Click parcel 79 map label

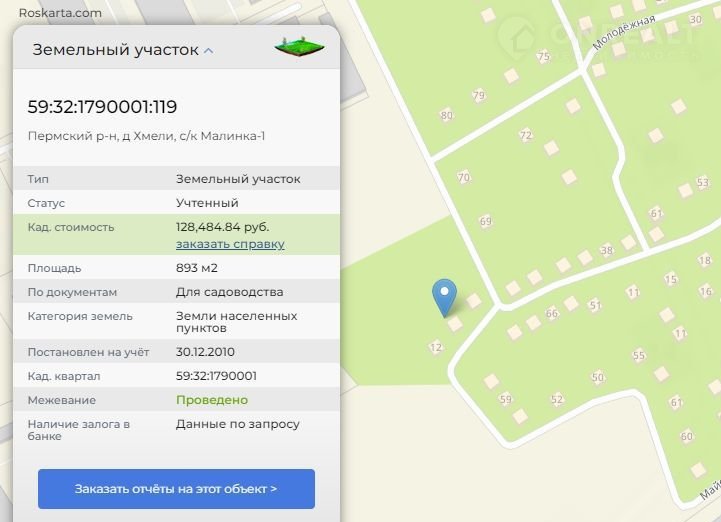coord(478,96)
